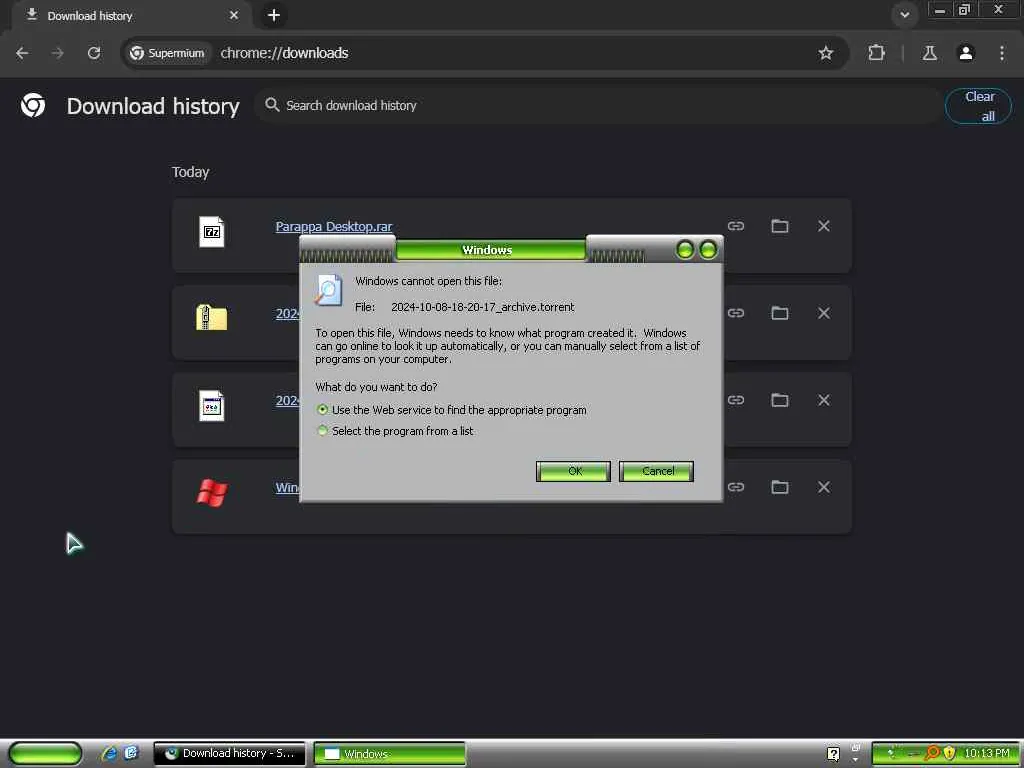This screenshot has height=768, width=1024.
Task: Click the browser forward arrow
Action: point(57,53)
